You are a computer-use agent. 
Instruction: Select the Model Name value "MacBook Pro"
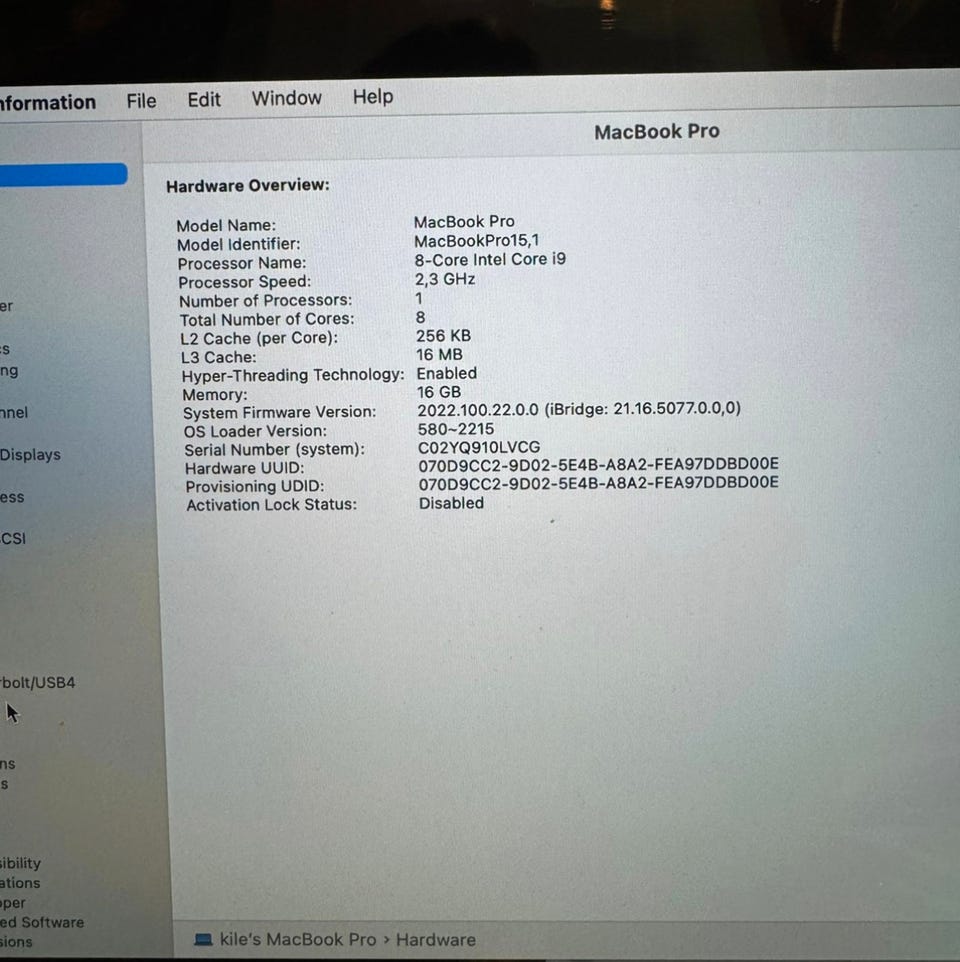(464, 221)
